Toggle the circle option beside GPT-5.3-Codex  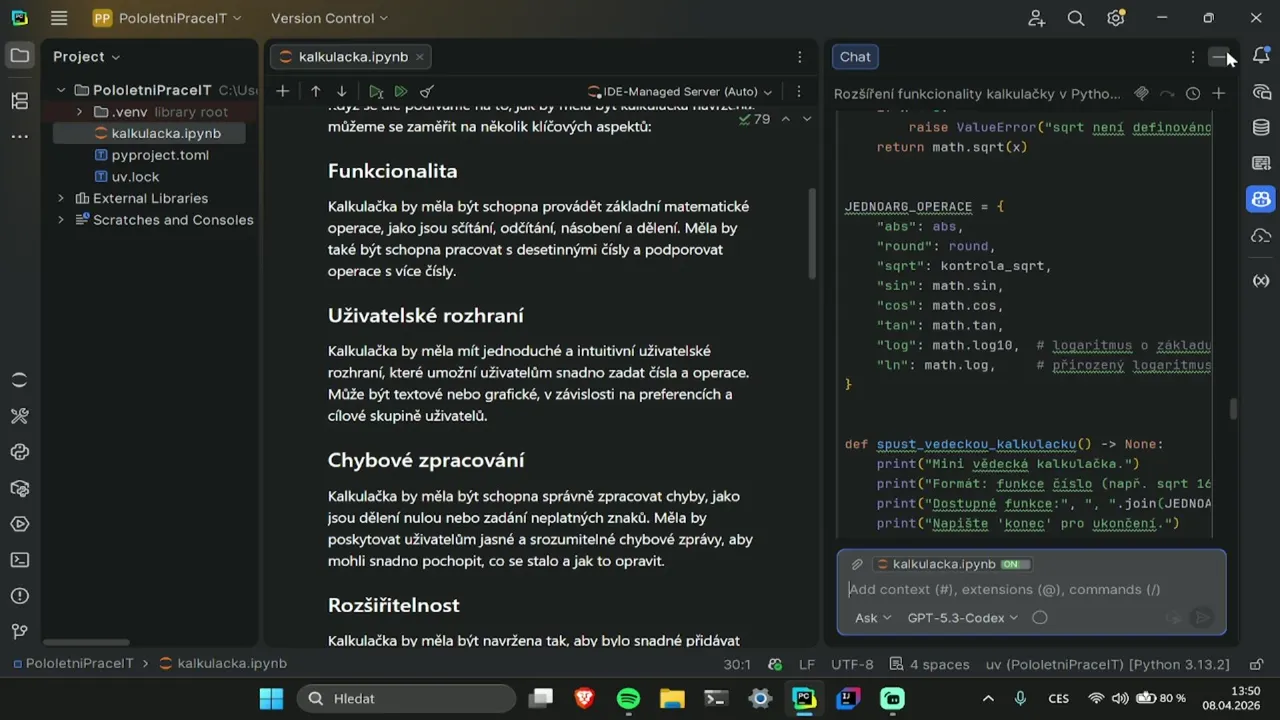pyautogui.click(x=1040, y=618)
